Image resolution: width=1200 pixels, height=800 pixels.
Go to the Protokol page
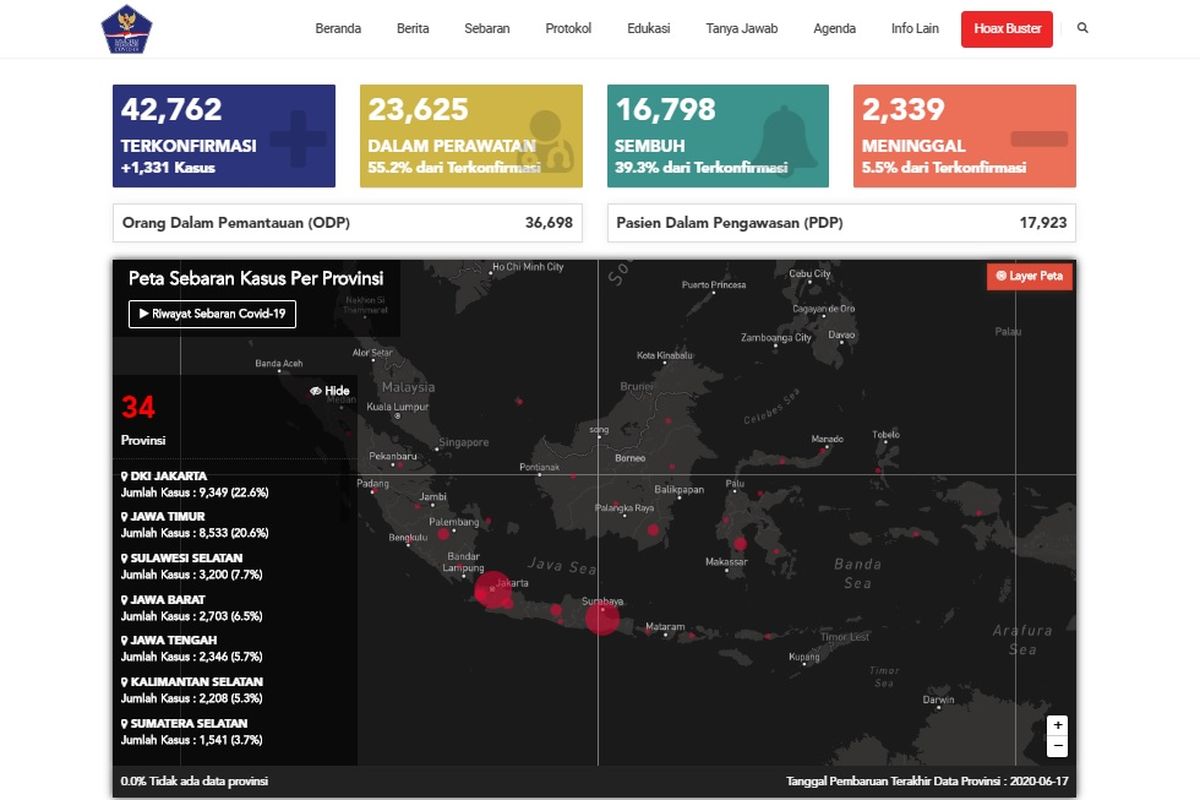coord(568,28)
